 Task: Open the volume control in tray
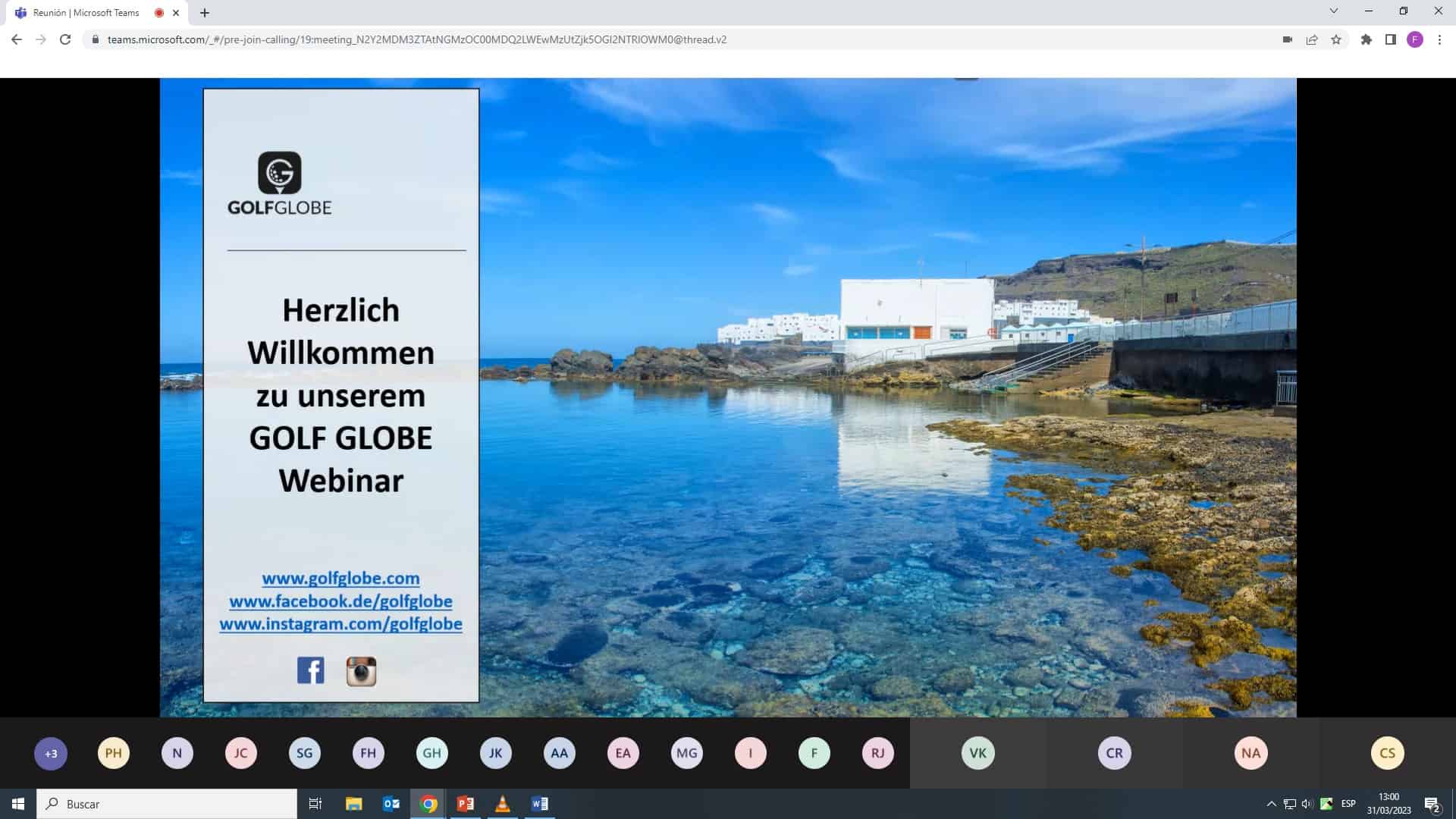point(1307,804)
